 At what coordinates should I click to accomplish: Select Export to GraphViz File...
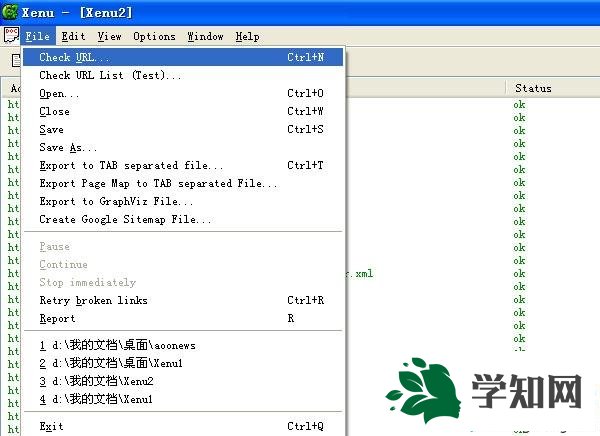[x=183, y=201]
